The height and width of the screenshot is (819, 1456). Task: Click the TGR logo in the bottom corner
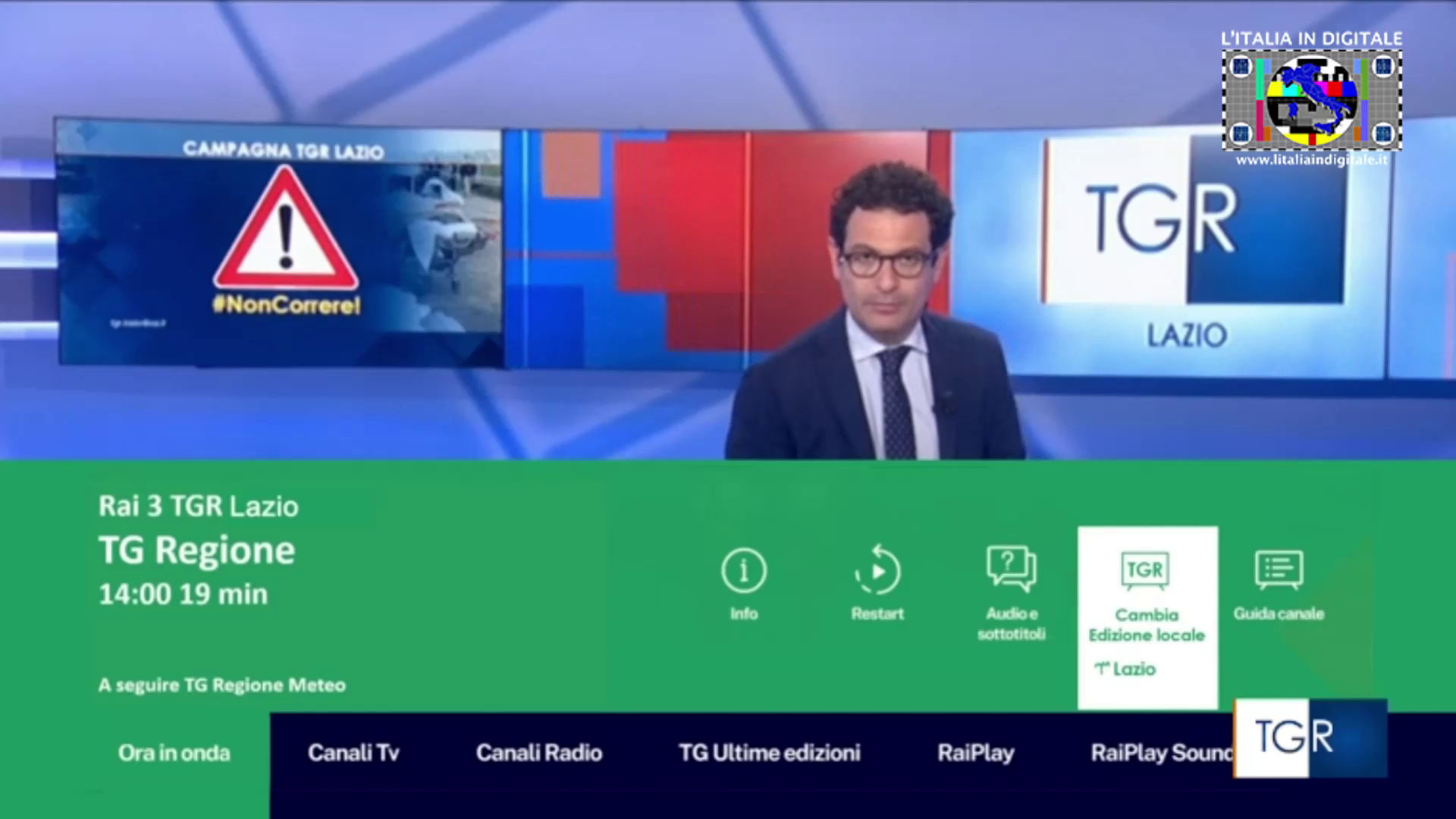tap(1310, 738)
